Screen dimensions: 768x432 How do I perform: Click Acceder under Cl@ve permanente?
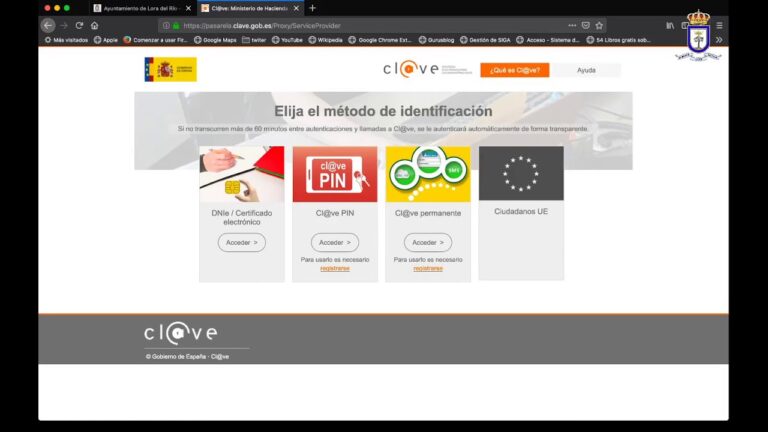[428, 242]
